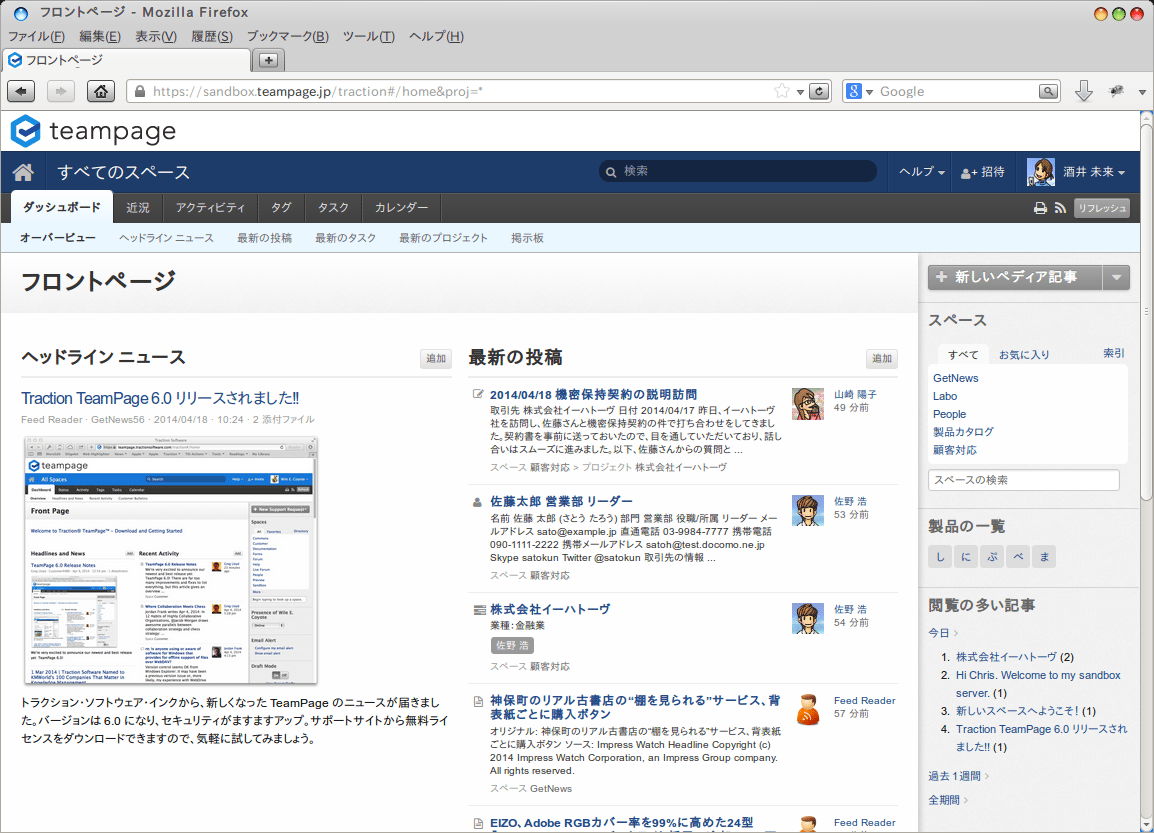Open the 酒井 未来 user menu
The height and width of the screenshot is (833, 1154).
coord(1094,172)
